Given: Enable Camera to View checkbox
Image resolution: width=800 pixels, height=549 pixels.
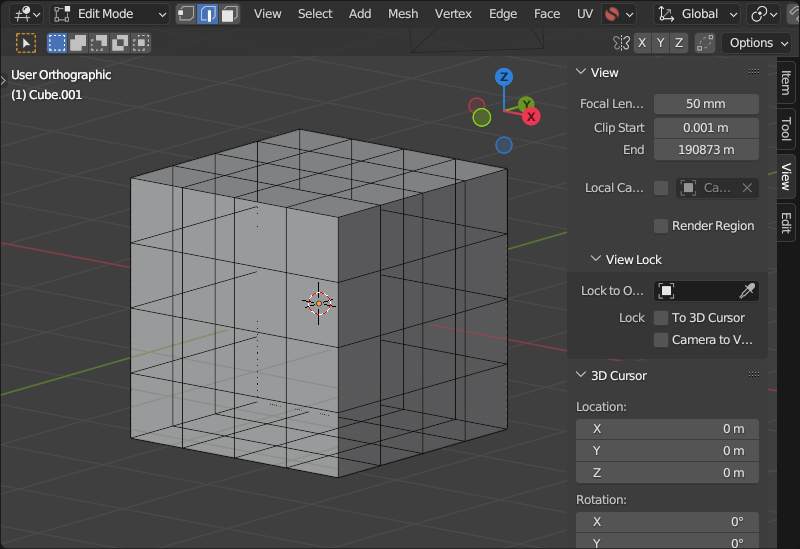Looking at the screenshot, I should point(661,340).
